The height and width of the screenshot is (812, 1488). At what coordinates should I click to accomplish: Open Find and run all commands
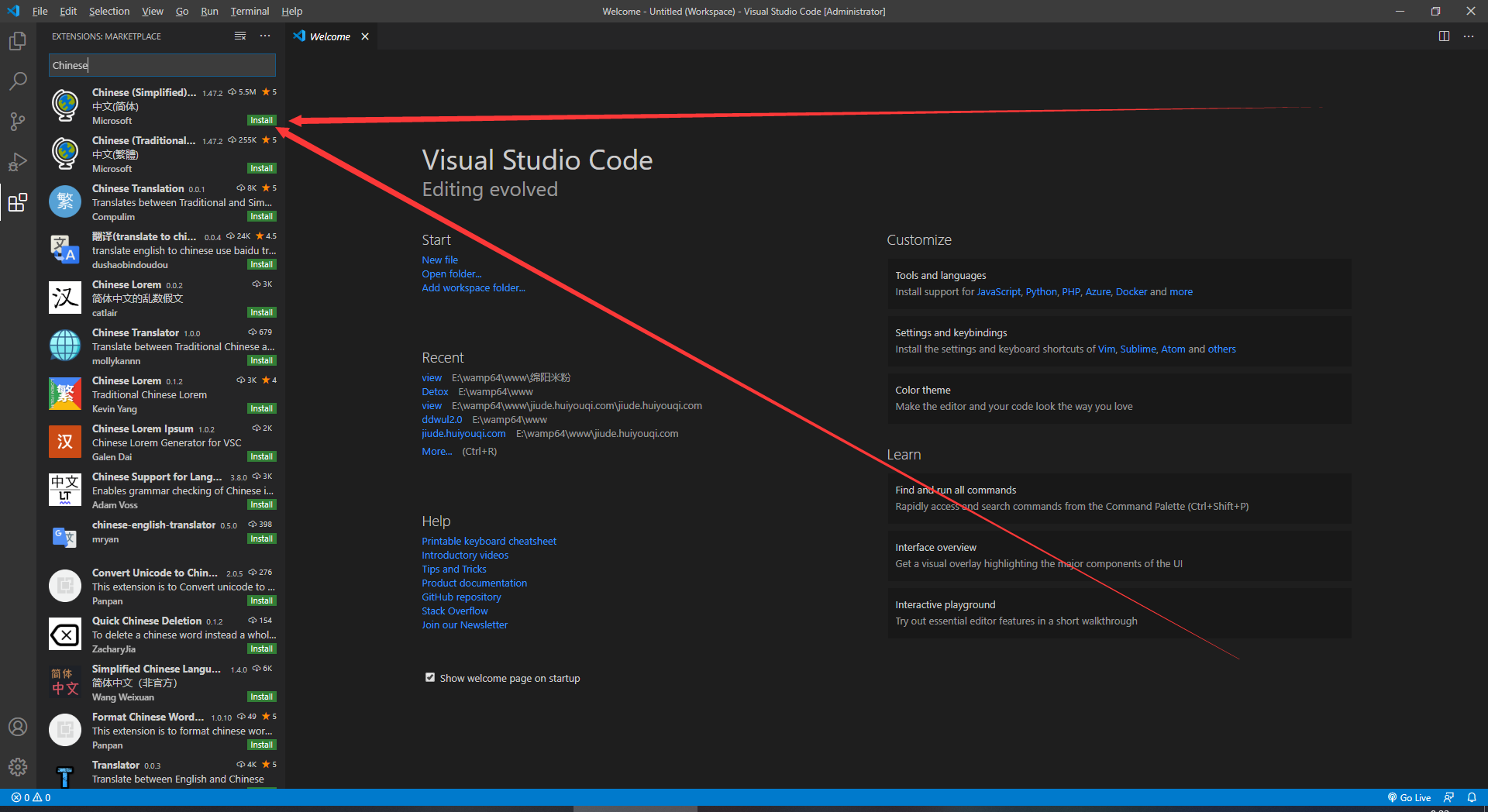pyautogui.click(x=1119, y=498)
